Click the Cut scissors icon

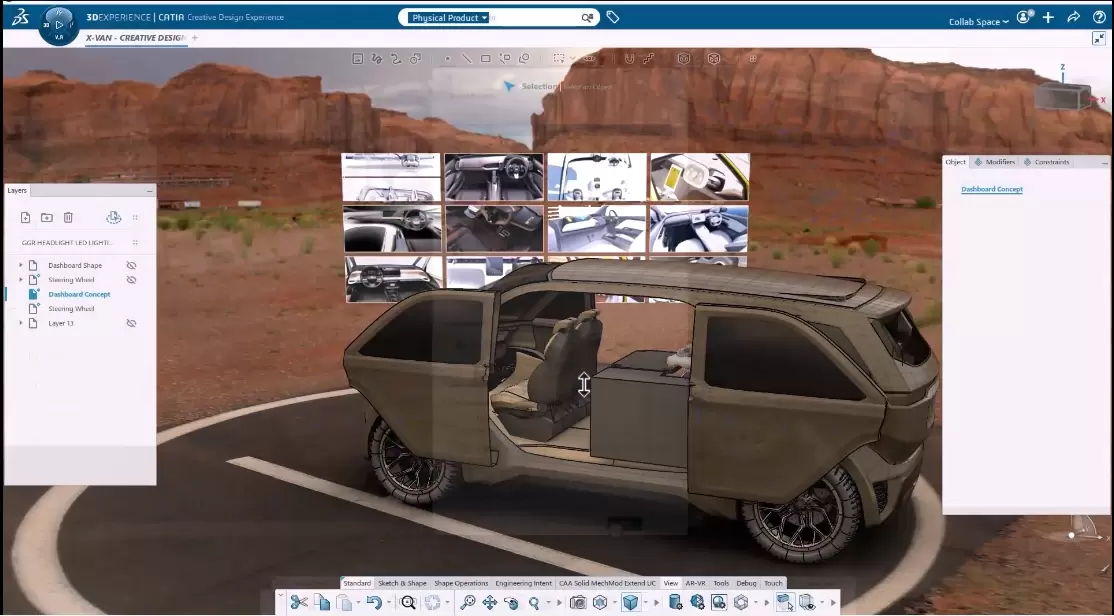(298, 602)
